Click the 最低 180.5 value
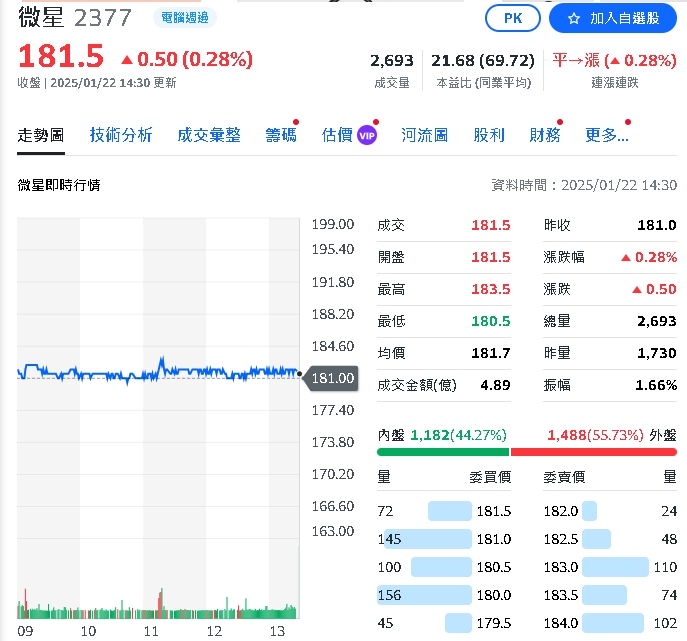The image size is (687, 641). point(491,321)
